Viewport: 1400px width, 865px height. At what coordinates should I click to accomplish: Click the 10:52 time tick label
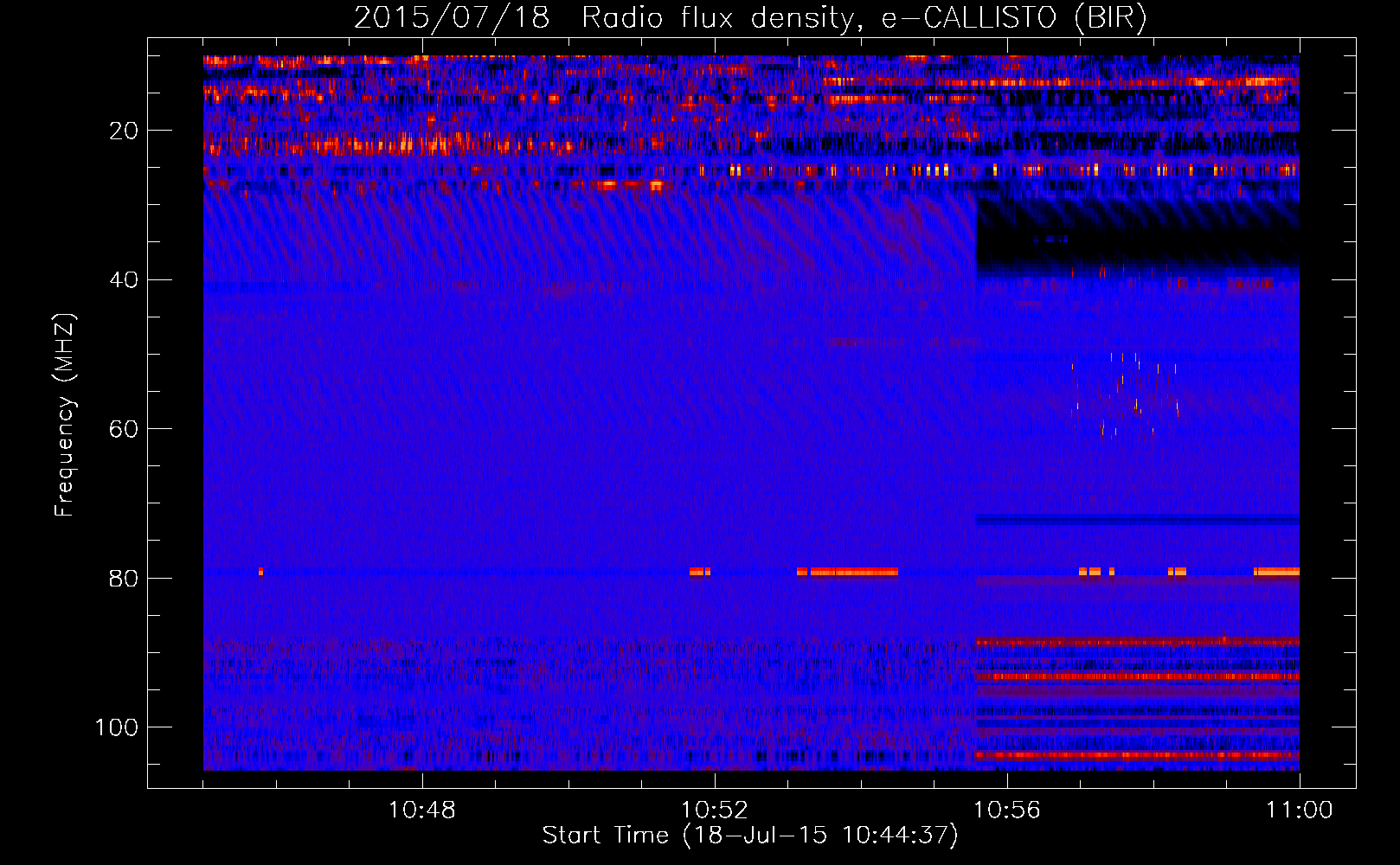pyautogui.click(x=715, y=811)
